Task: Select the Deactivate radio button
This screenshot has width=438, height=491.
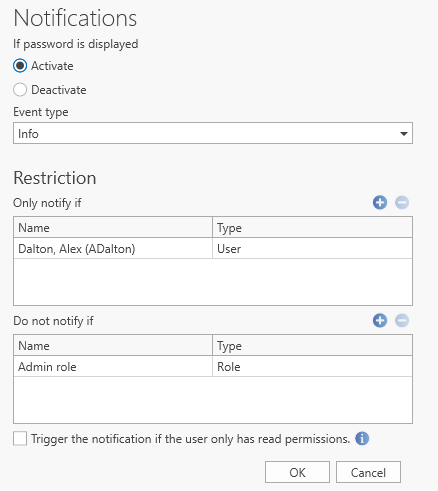Action: [20, 90]
